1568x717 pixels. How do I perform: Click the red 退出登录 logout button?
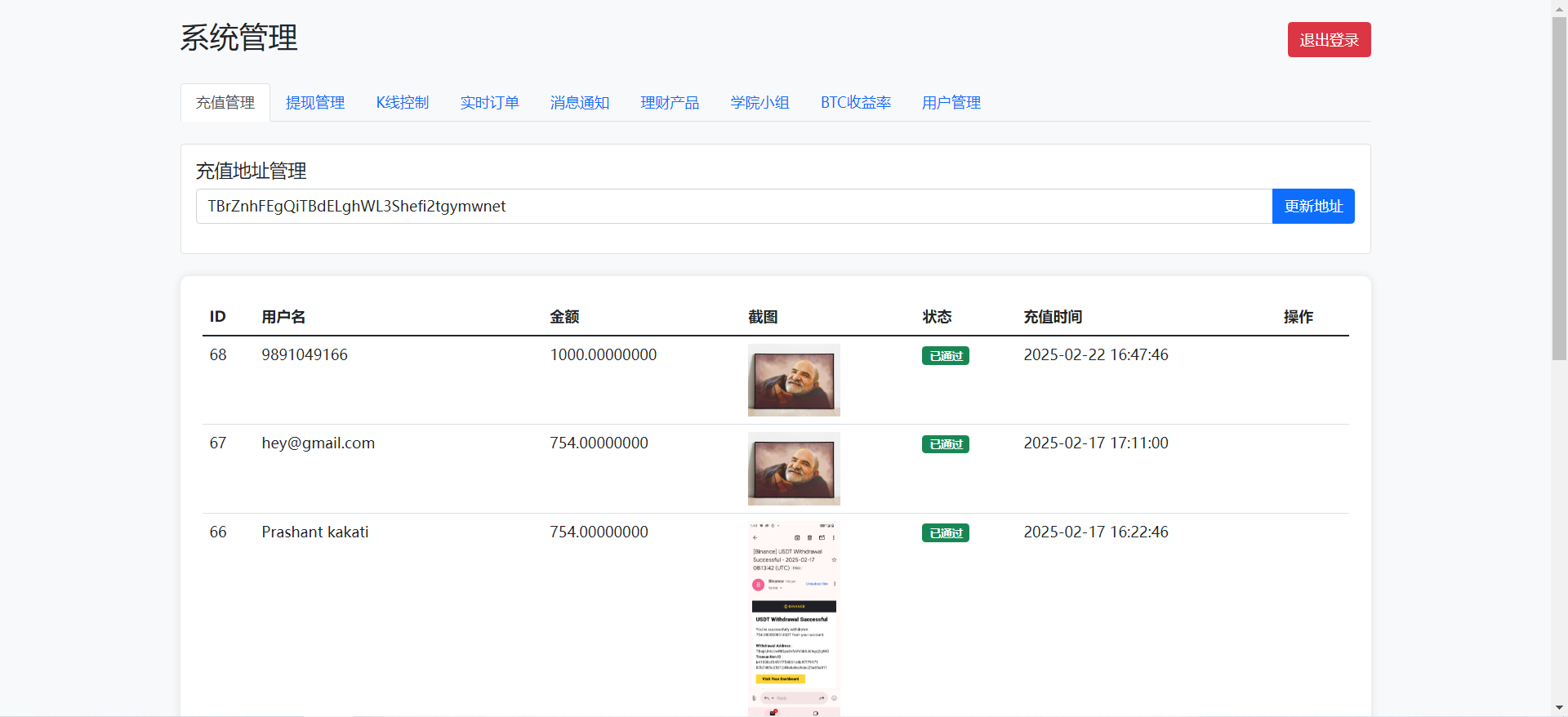pos(1329,40)
